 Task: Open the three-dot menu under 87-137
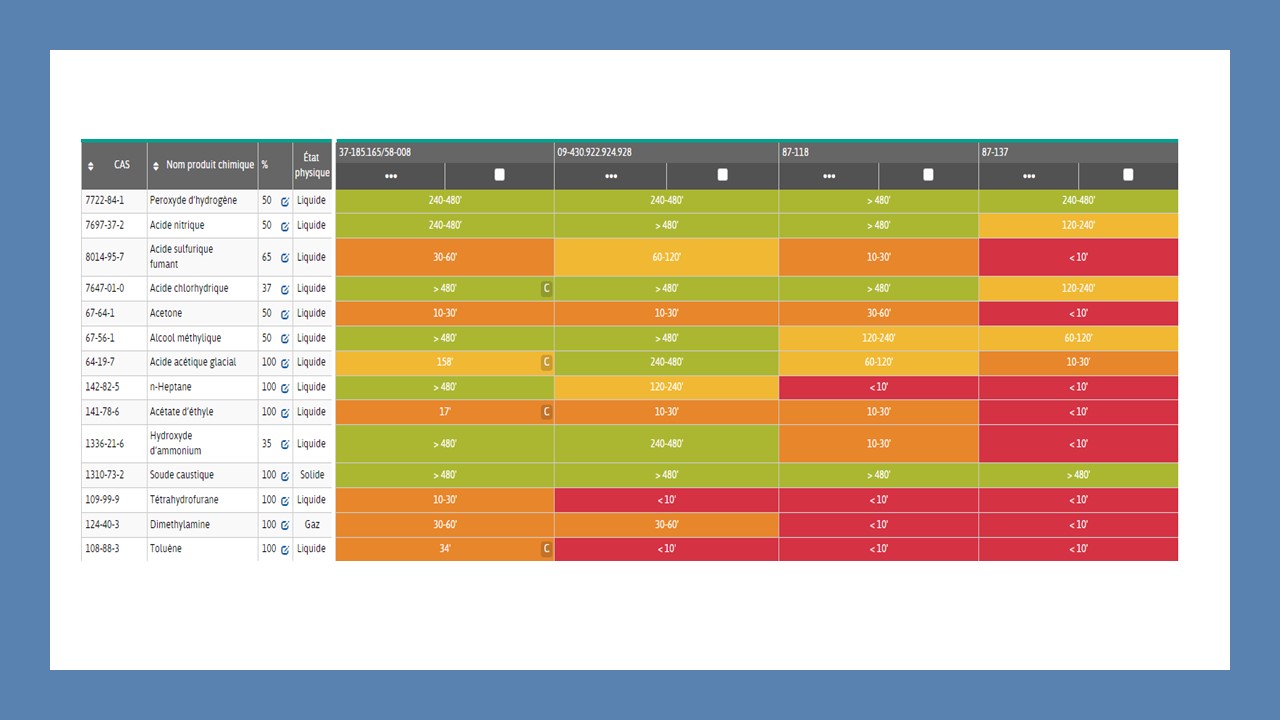(x=1028, y=176)
